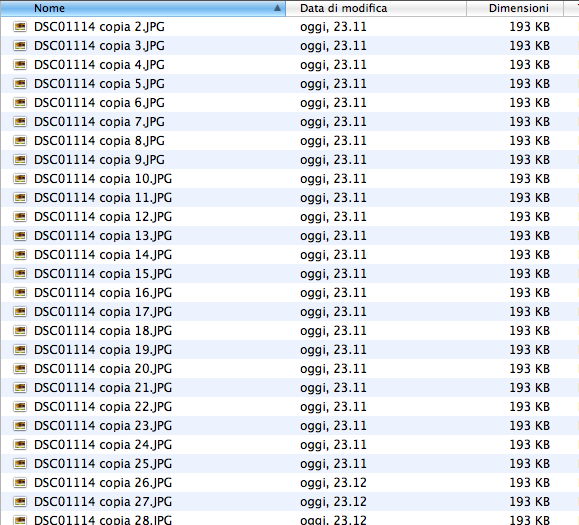
Task: Click the JPG icon of DSC01114 copia 12.JPG
Action: 20,216
